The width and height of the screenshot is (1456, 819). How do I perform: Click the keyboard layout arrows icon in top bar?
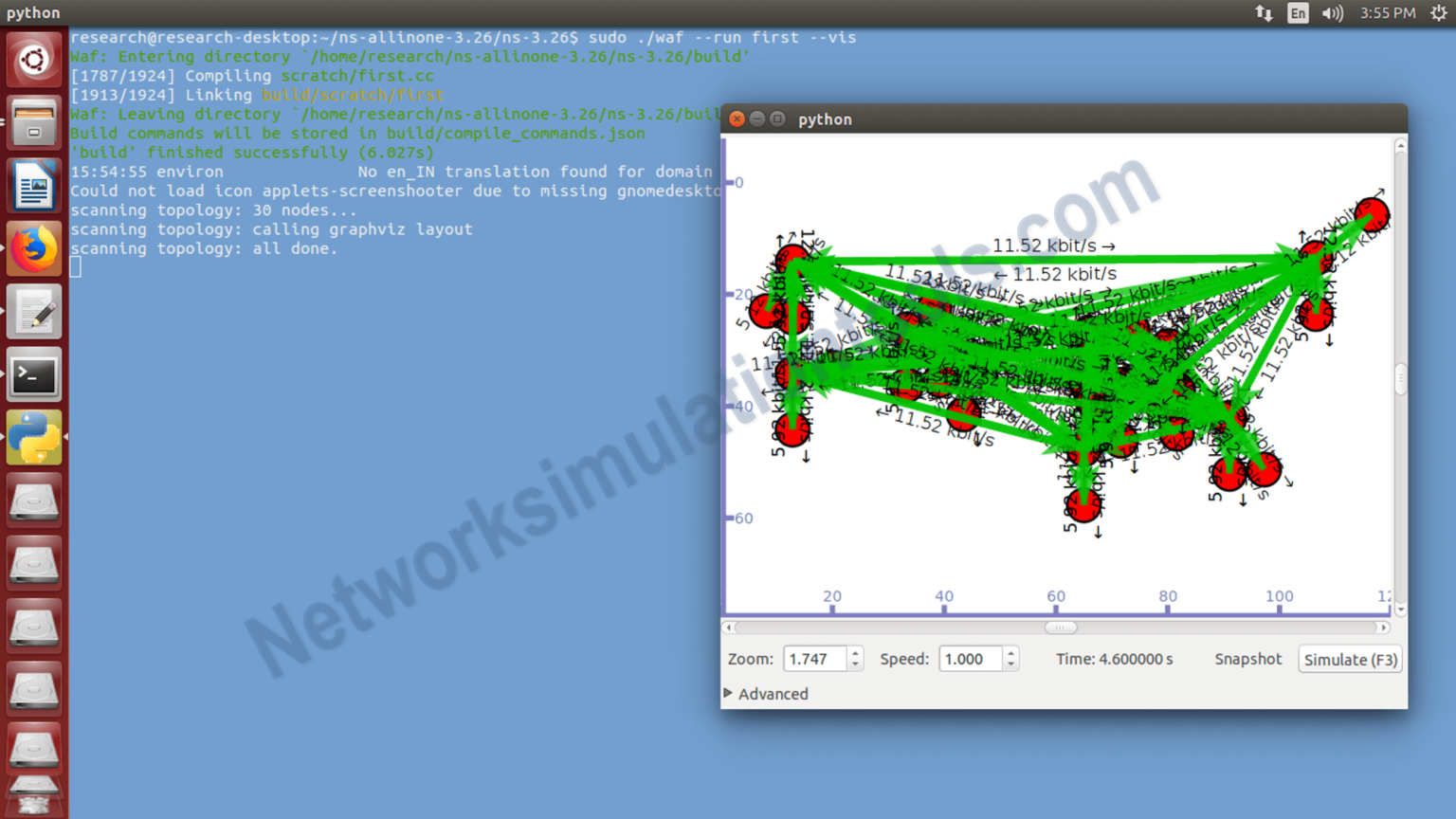(x=1265, y=13)
